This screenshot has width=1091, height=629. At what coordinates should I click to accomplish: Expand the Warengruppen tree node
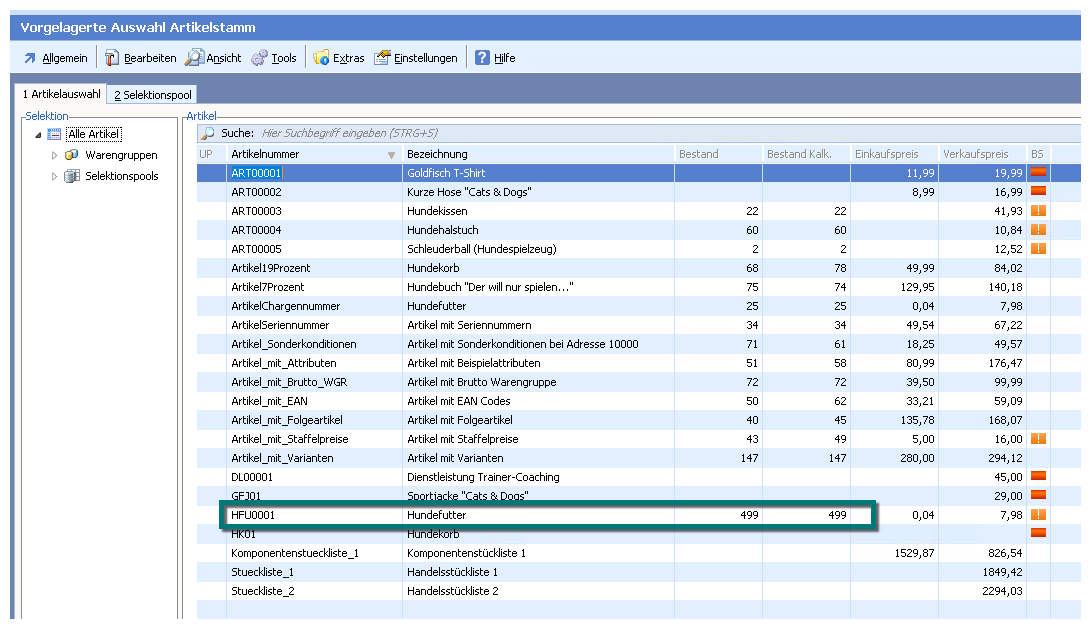pos(55,155)
